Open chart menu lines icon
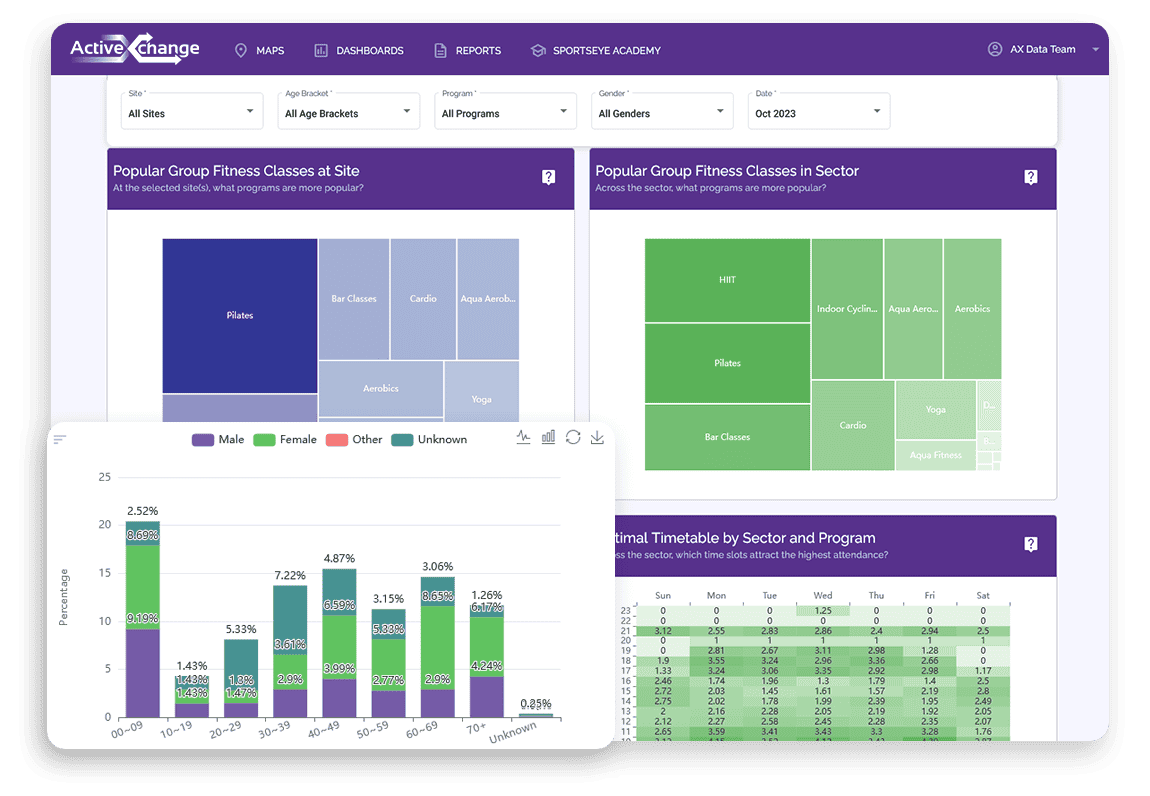The width and height of the screenshot is (1150, 796). tap(60, 439)
